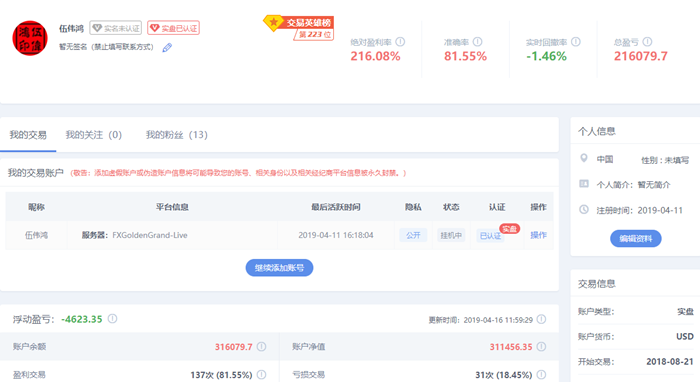Click info icon beside 亏损交易 31次
The image size is (700, 382).
[541, 374]
